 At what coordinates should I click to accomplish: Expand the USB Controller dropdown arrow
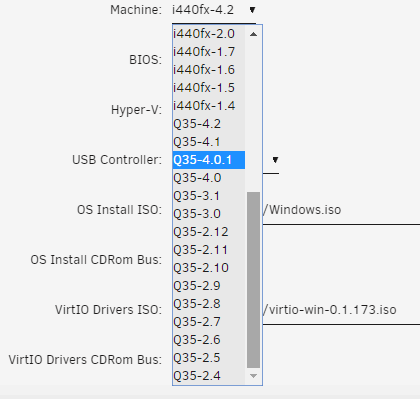(x=275, y=160)
